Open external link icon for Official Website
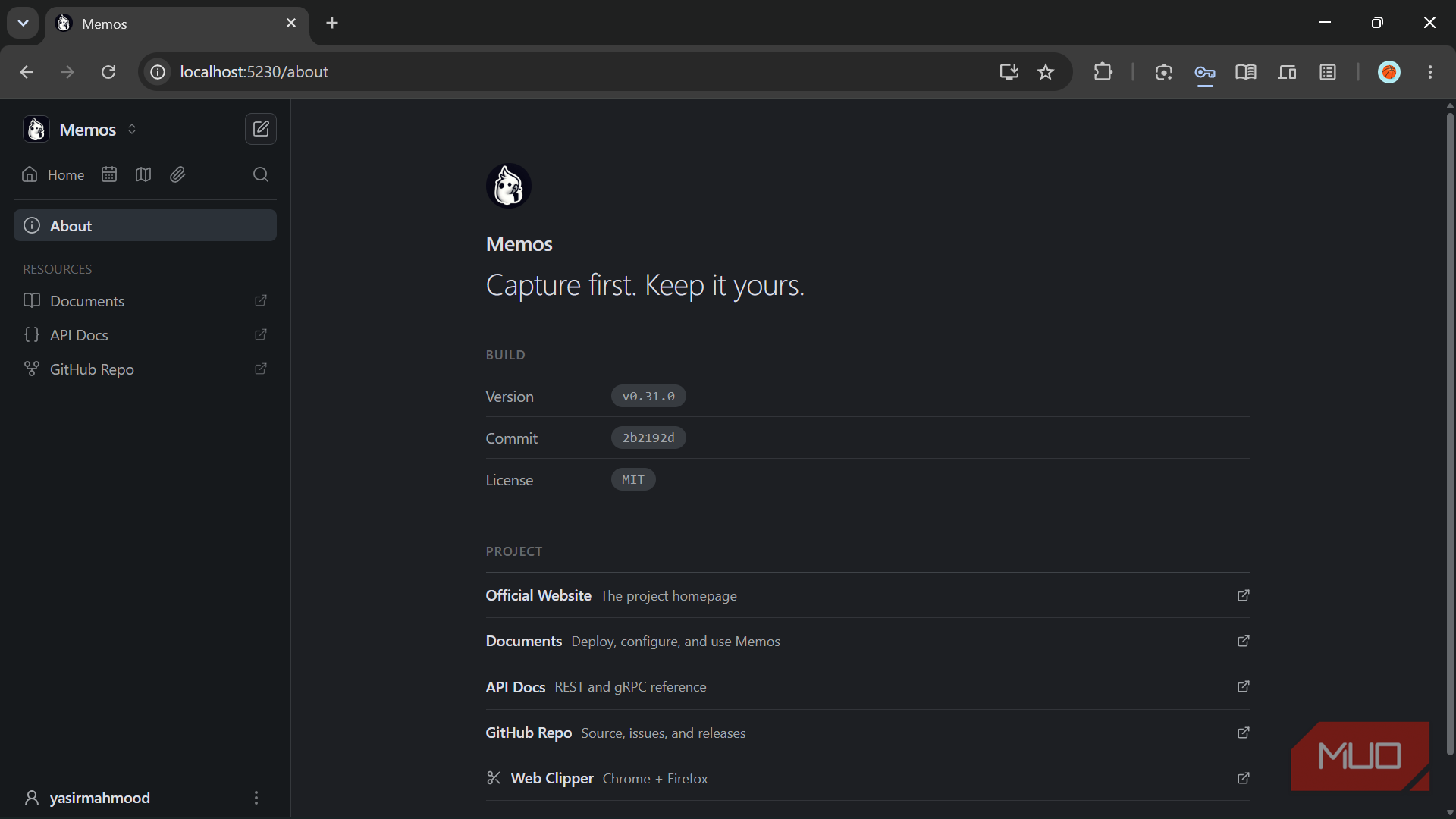 [1244, 595]
